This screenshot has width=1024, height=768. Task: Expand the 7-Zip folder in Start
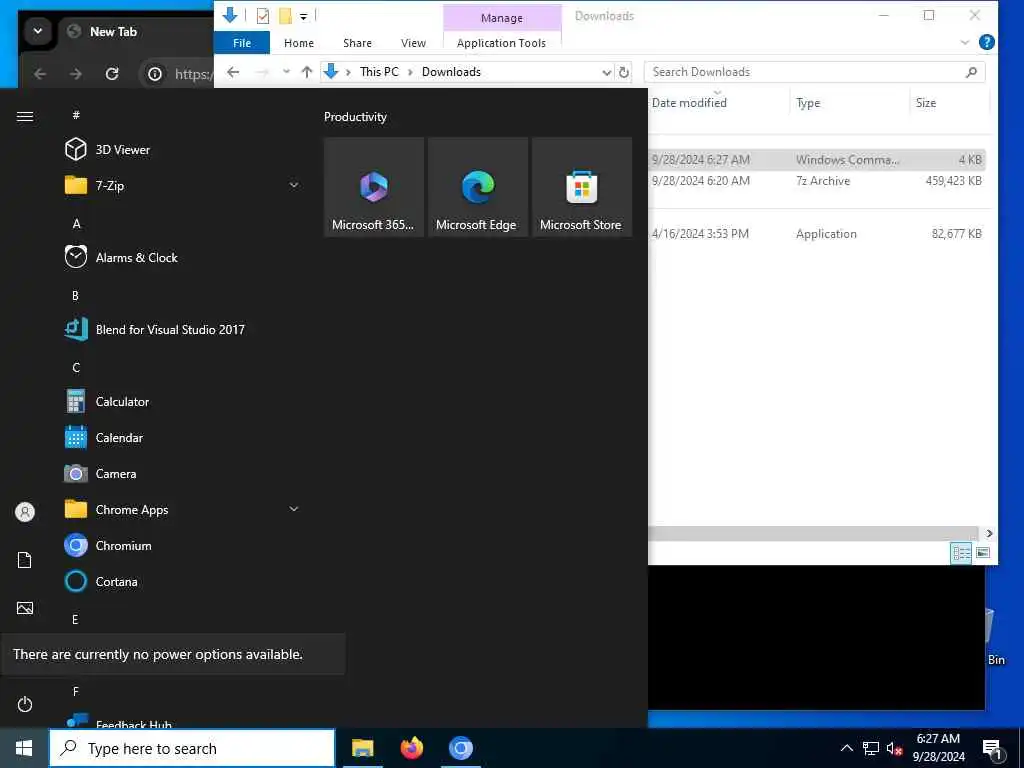tap(294, 185)
